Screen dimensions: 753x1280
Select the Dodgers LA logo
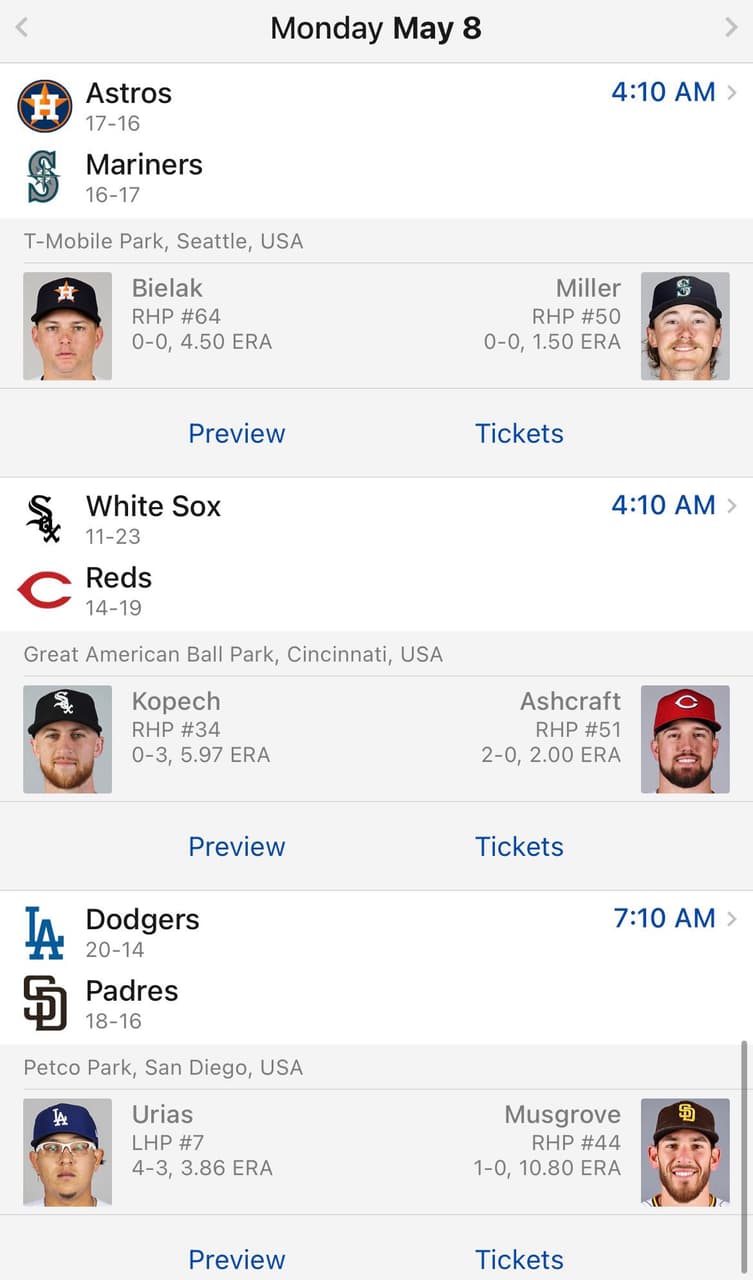[x=44, y=932]
